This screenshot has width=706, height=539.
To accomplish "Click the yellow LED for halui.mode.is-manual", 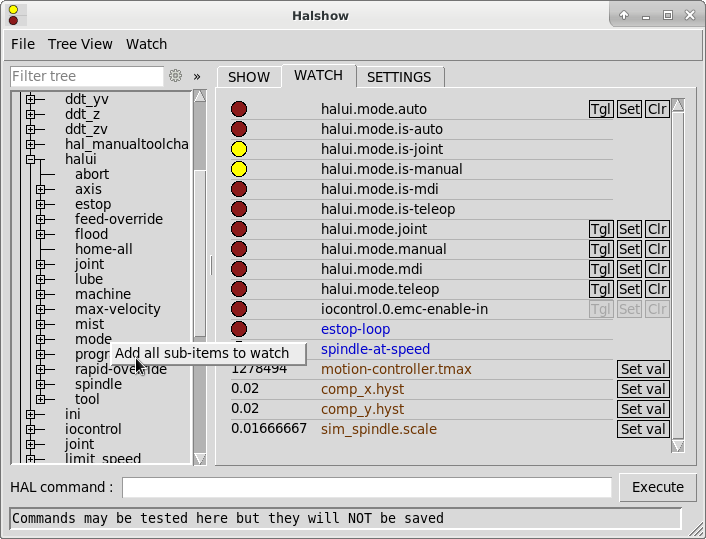I will (x=239, y=169).
